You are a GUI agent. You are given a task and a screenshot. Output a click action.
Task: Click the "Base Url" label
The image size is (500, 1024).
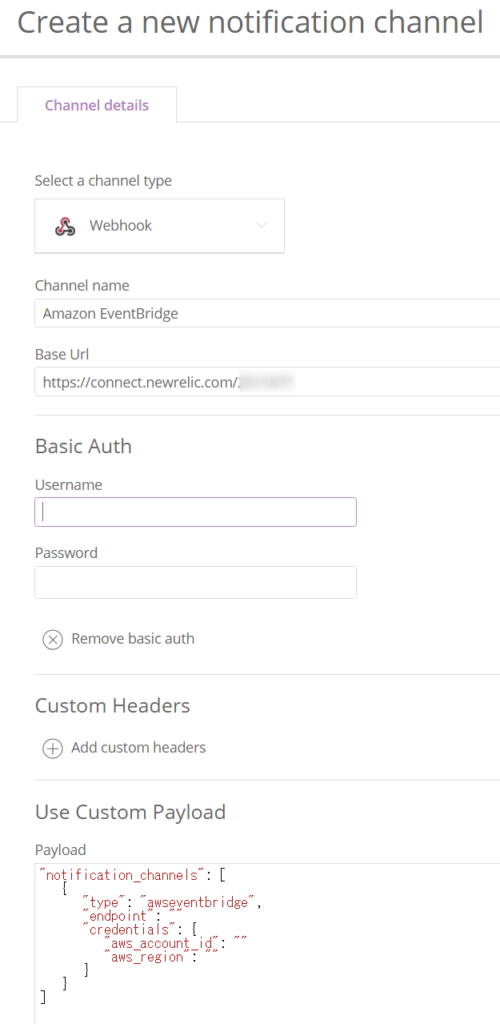[61, 354]
